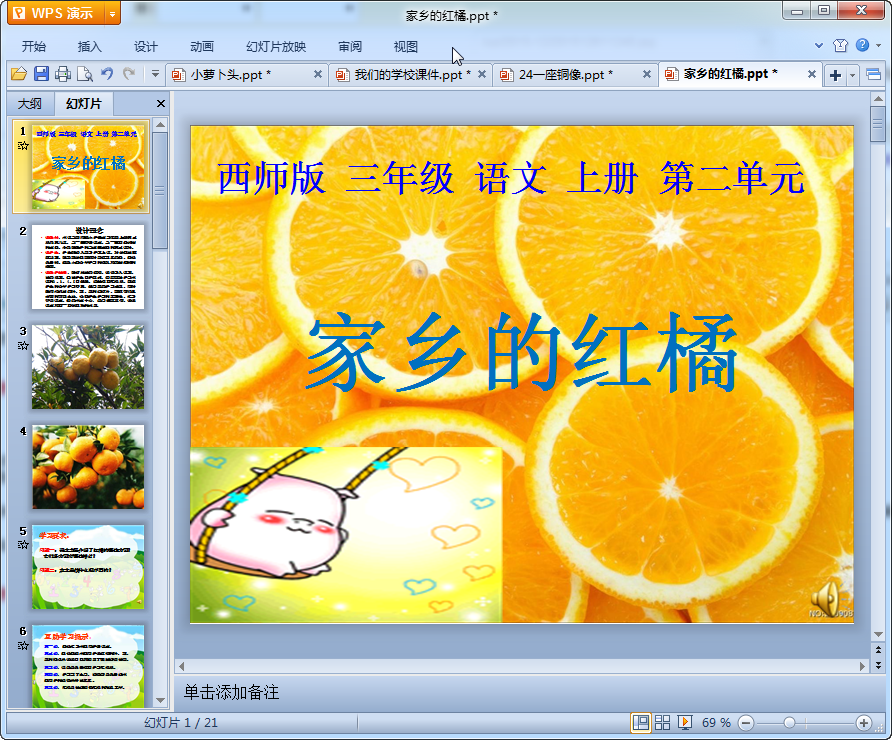
Task: Open the 审阅 menu tab
Action: pos(350,47)
